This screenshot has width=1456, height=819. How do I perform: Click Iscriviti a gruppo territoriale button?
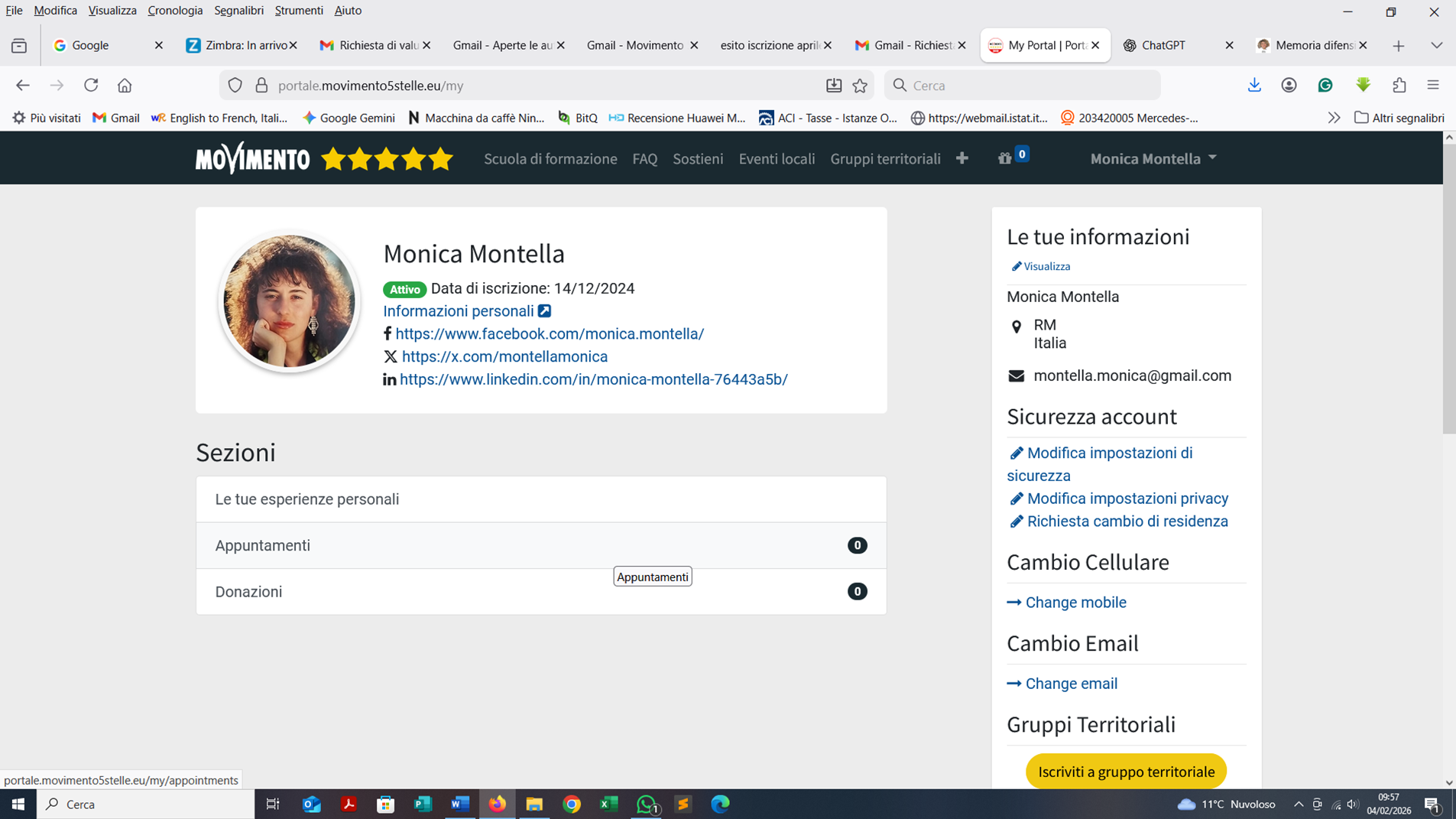pyautogui.click(x=1126, y=772)
